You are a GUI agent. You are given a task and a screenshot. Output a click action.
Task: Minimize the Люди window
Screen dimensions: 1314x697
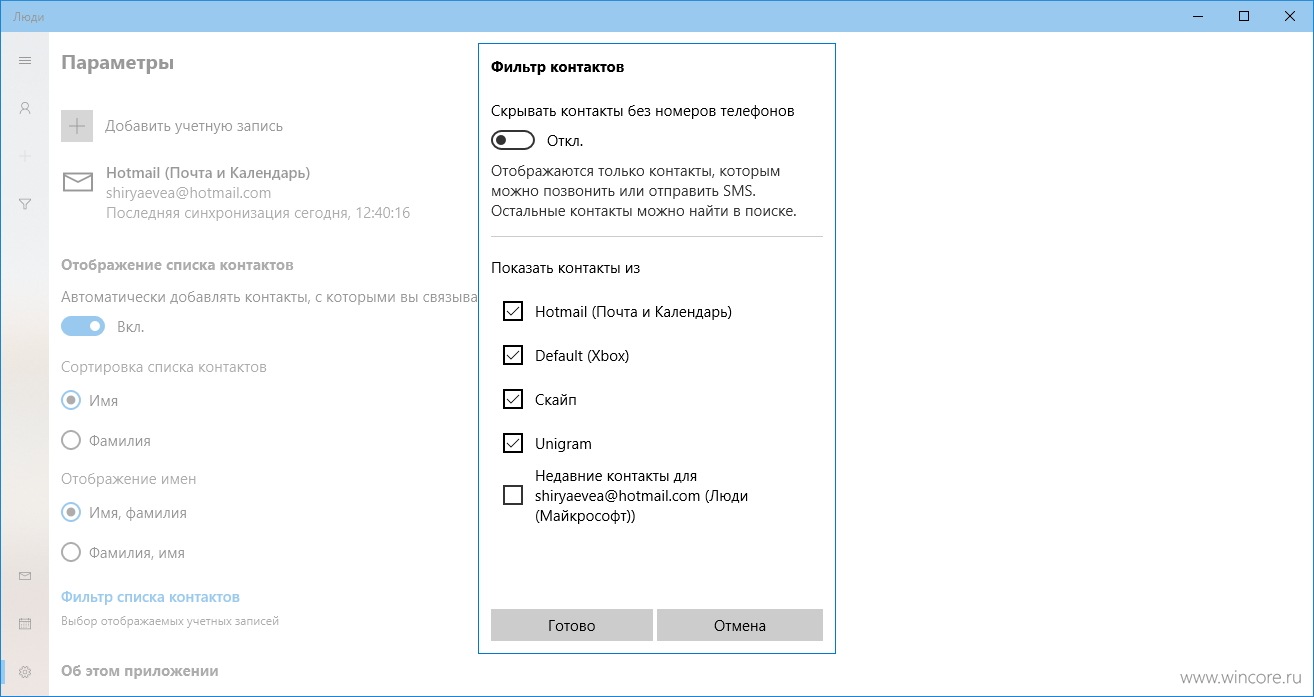[1199, 16]
